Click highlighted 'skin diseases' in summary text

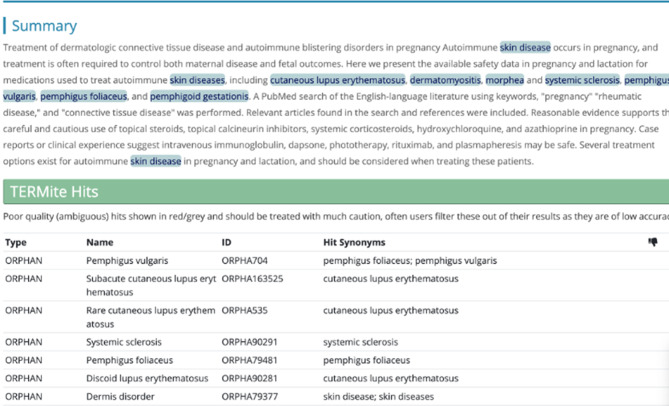point(197,80)
